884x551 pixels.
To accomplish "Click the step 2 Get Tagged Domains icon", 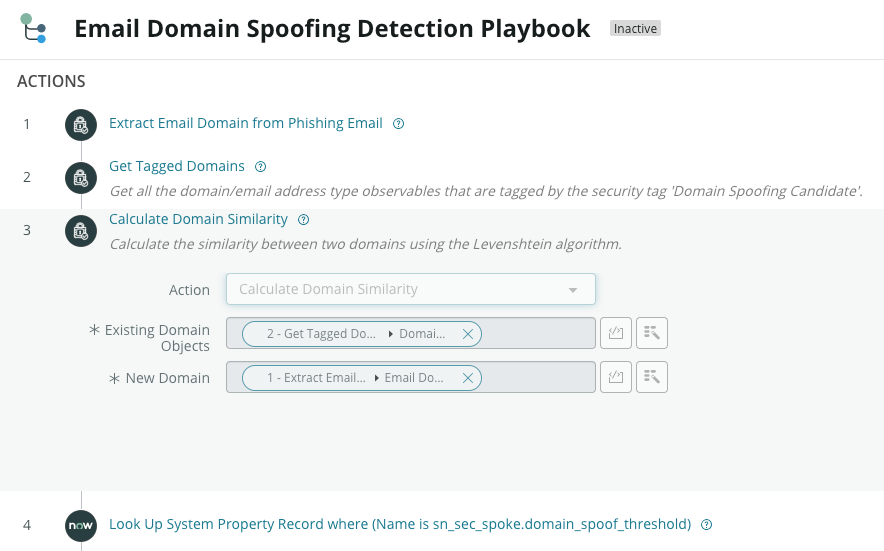I will point(81,178).
